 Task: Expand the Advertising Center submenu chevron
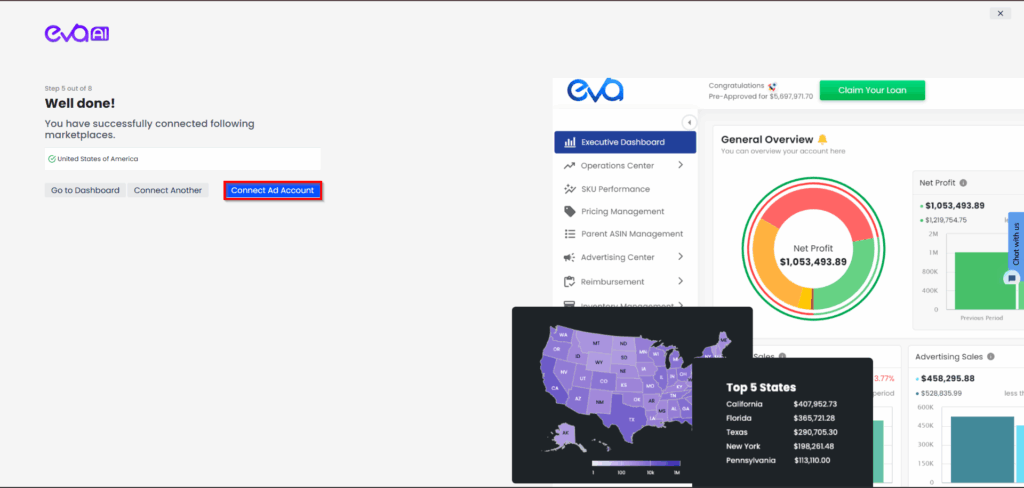coord(680,258)
